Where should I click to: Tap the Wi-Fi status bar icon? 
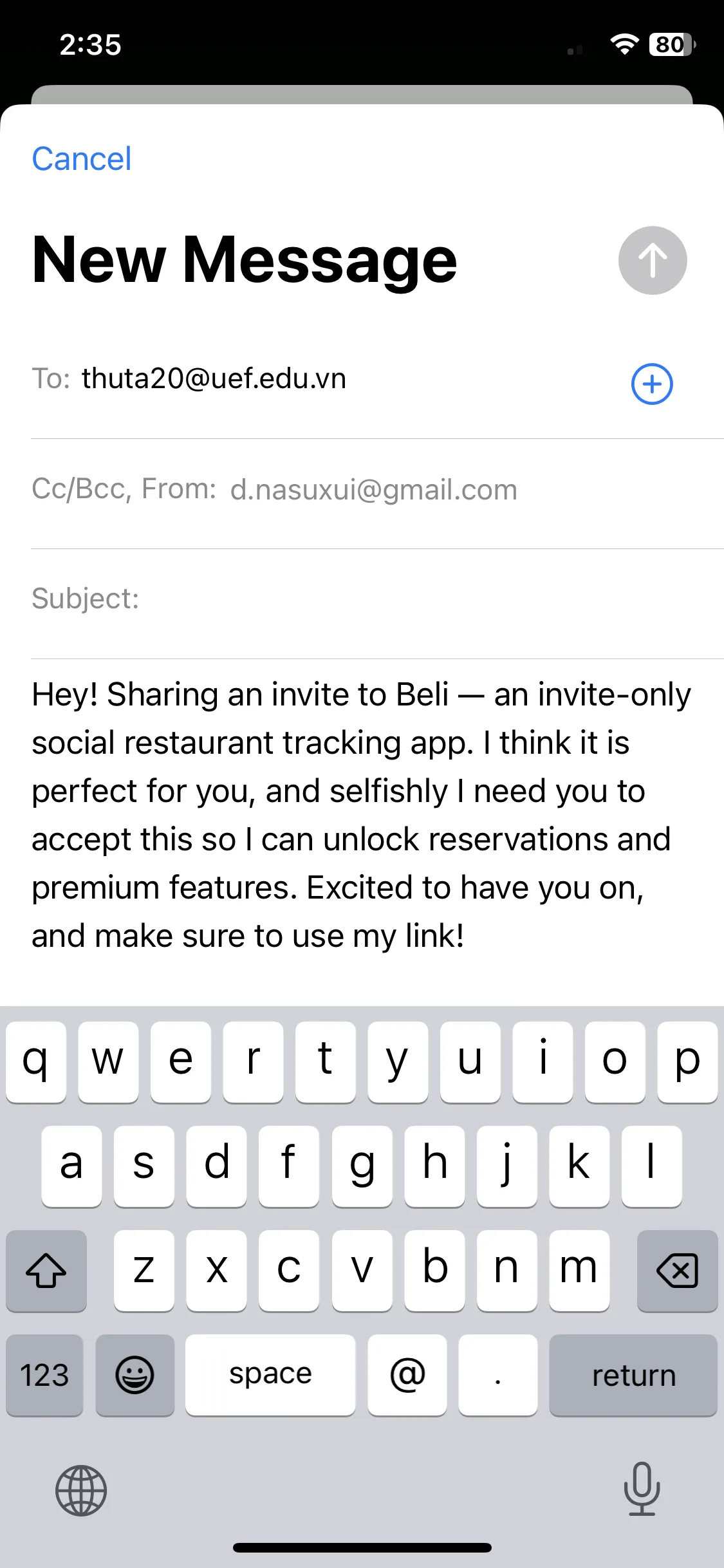pyautogui.click(x=624, y=44)
